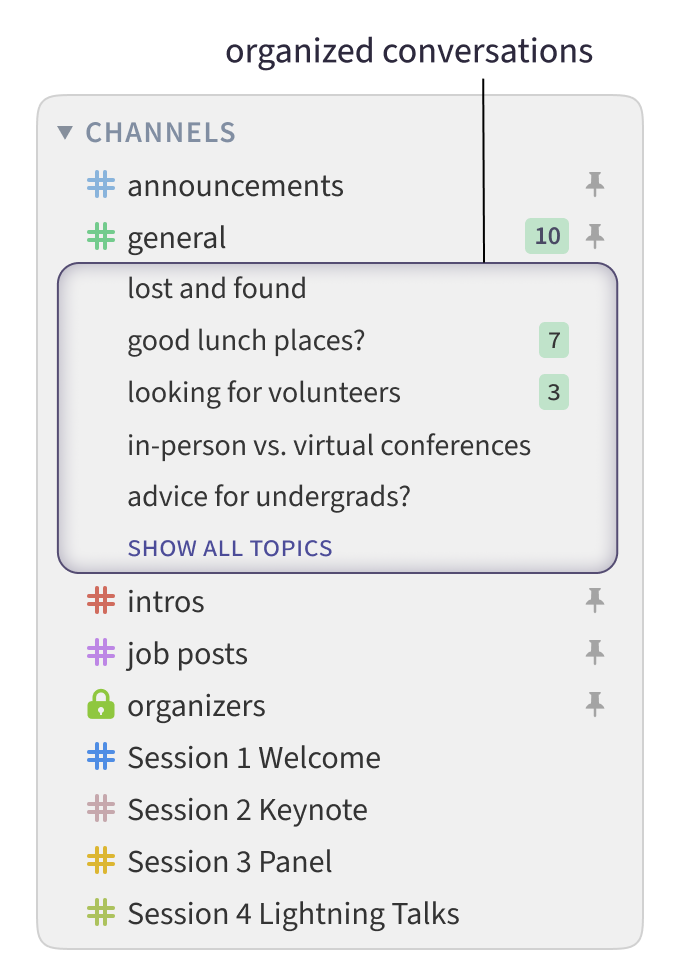This screenshot has height=980, width=678.
Task: Click Session 1 Welcome blue hash icon
Action: [101, 757]
